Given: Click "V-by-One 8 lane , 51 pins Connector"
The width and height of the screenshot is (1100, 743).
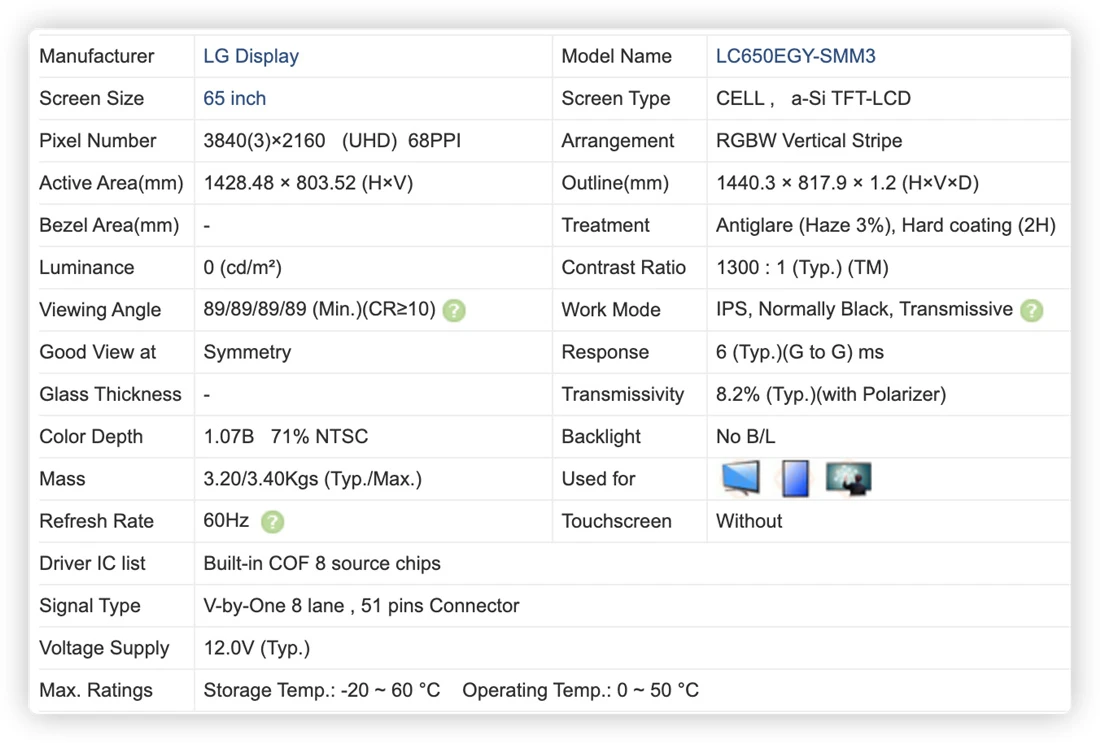Looking at the screenshot, I should point(361,605).
